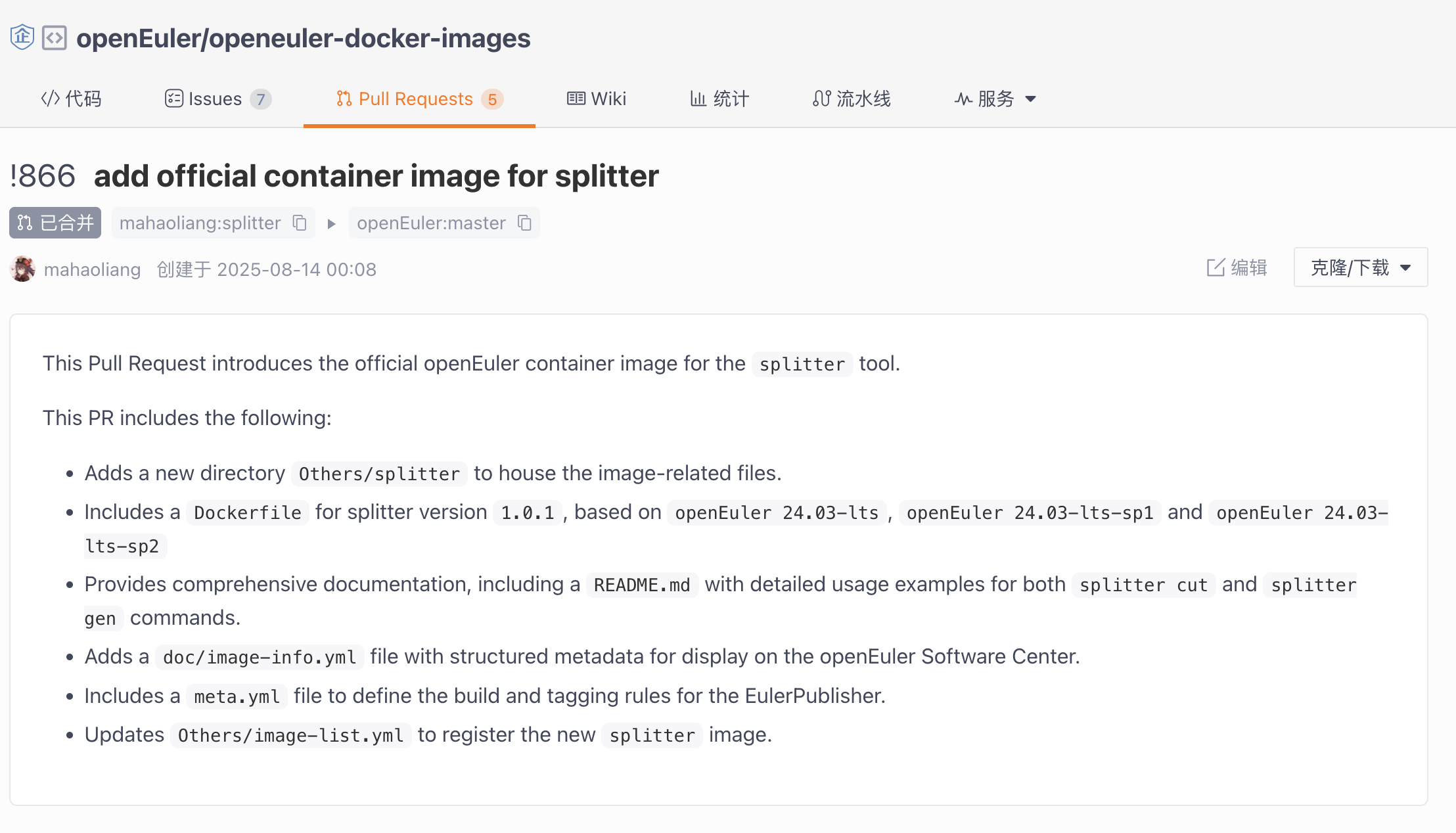Copy the mahaoliang:splitter source branch name

(x=300, y=223)
